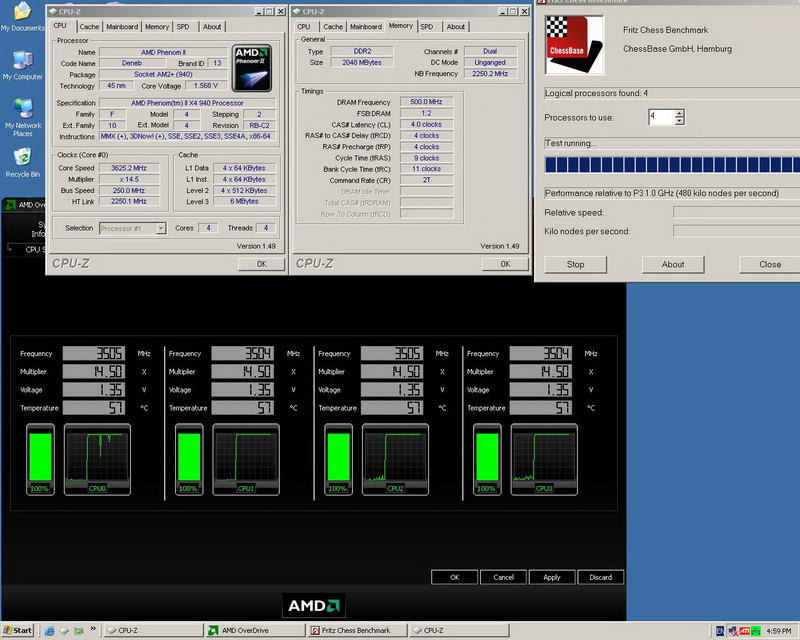Switch to the Cache tab in left CPU-Z
This screenshot has width=800, height=640.
click(x=89, y=27)
